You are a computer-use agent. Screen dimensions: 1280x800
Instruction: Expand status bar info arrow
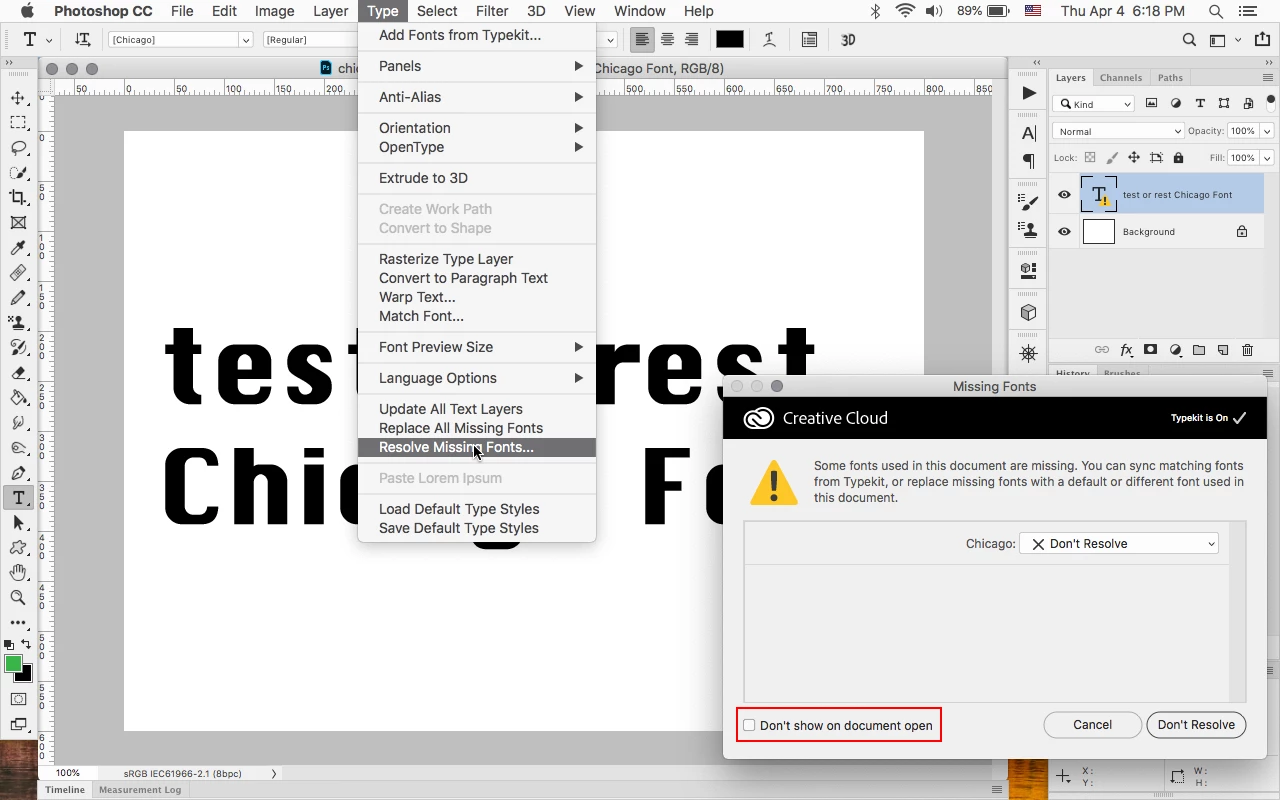[274, 773]
